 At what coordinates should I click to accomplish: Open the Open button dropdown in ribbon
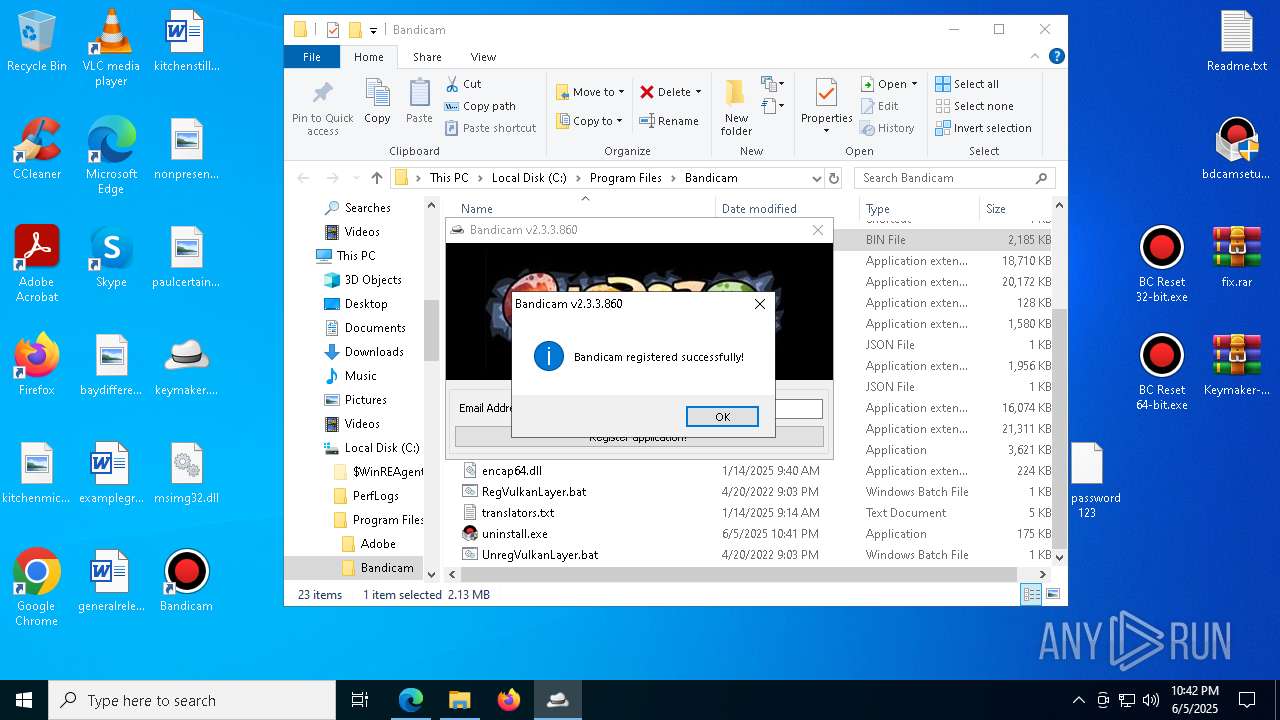tap(914, 84)
